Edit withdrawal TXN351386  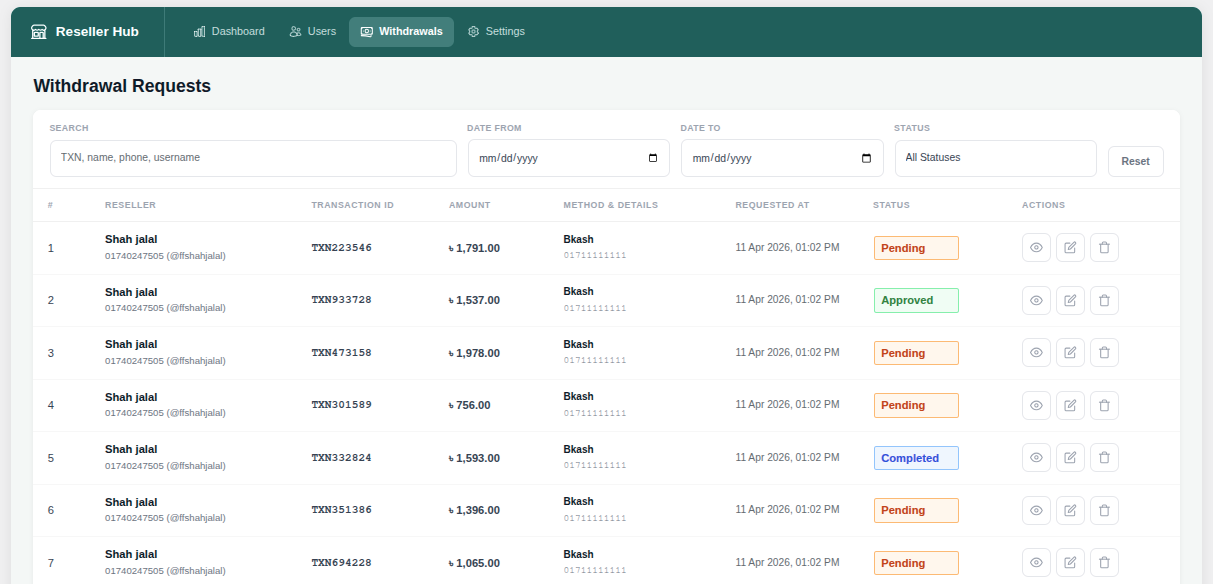(x=1070, y=510)
